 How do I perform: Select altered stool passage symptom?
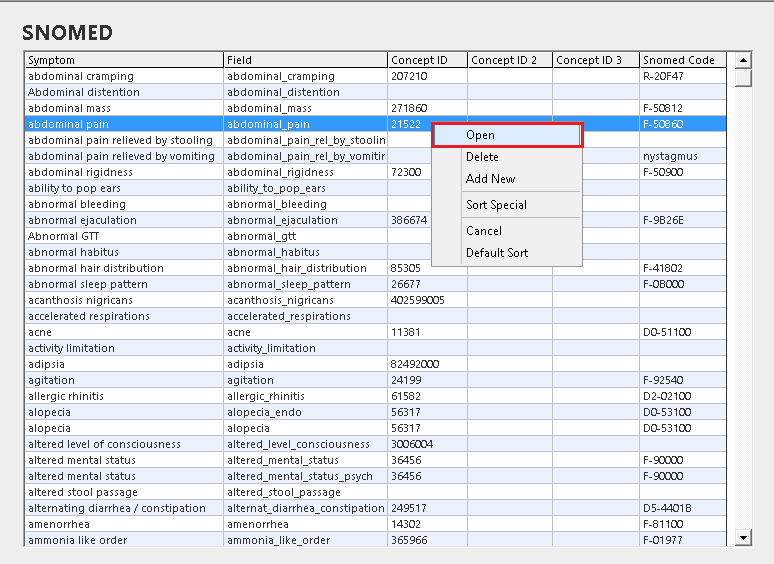[124, 492]
